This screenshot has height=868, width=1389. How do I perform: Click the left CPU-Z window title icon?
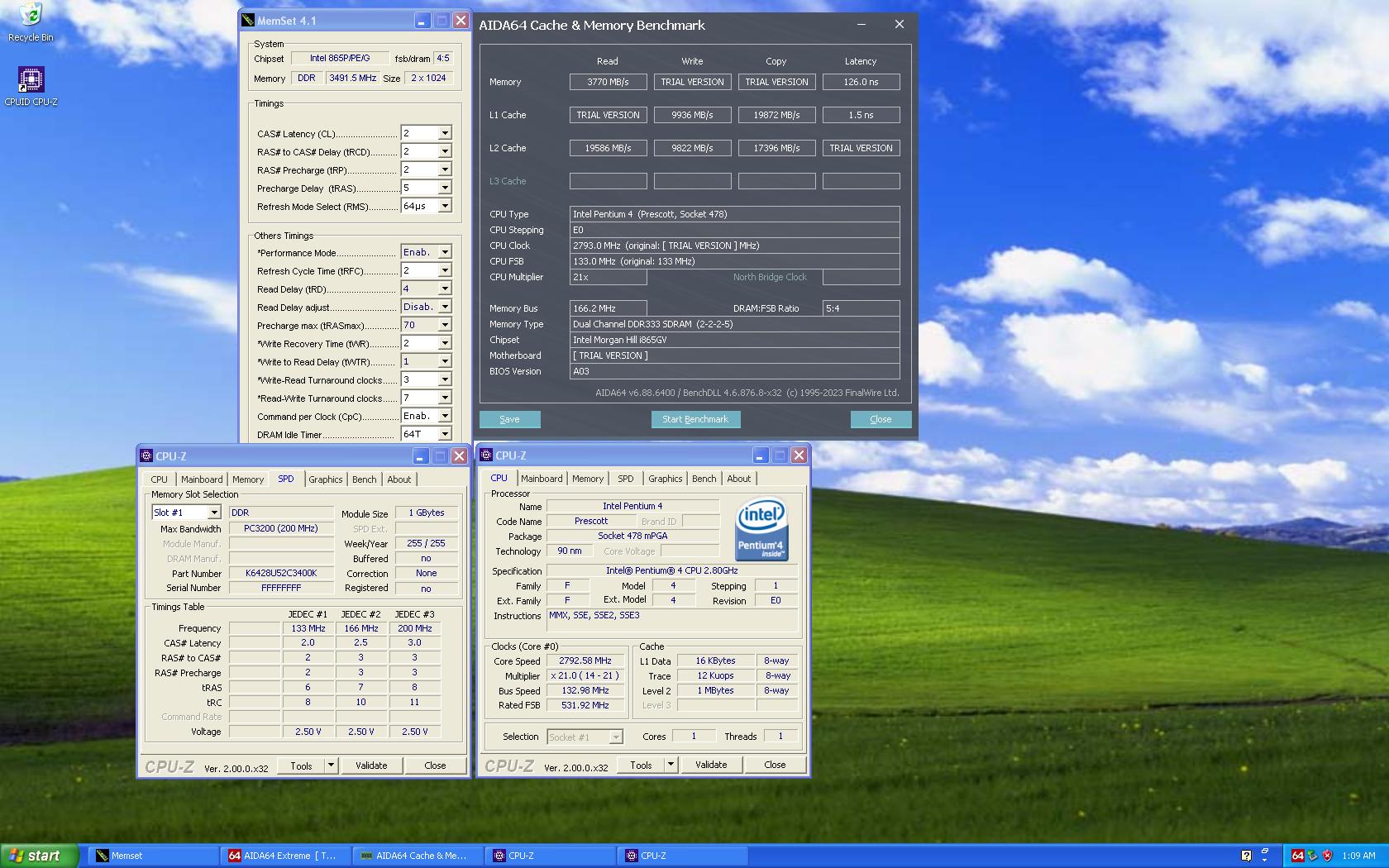tap(146, 455)
